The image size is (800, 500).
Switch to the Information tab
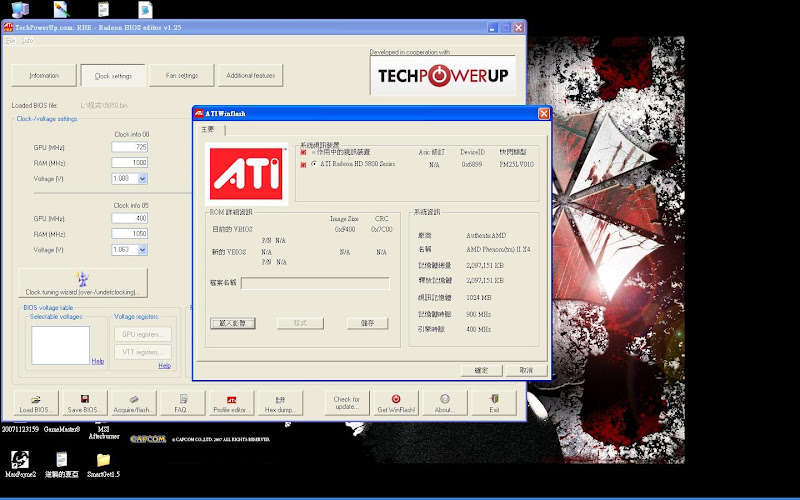coord(44,76)
